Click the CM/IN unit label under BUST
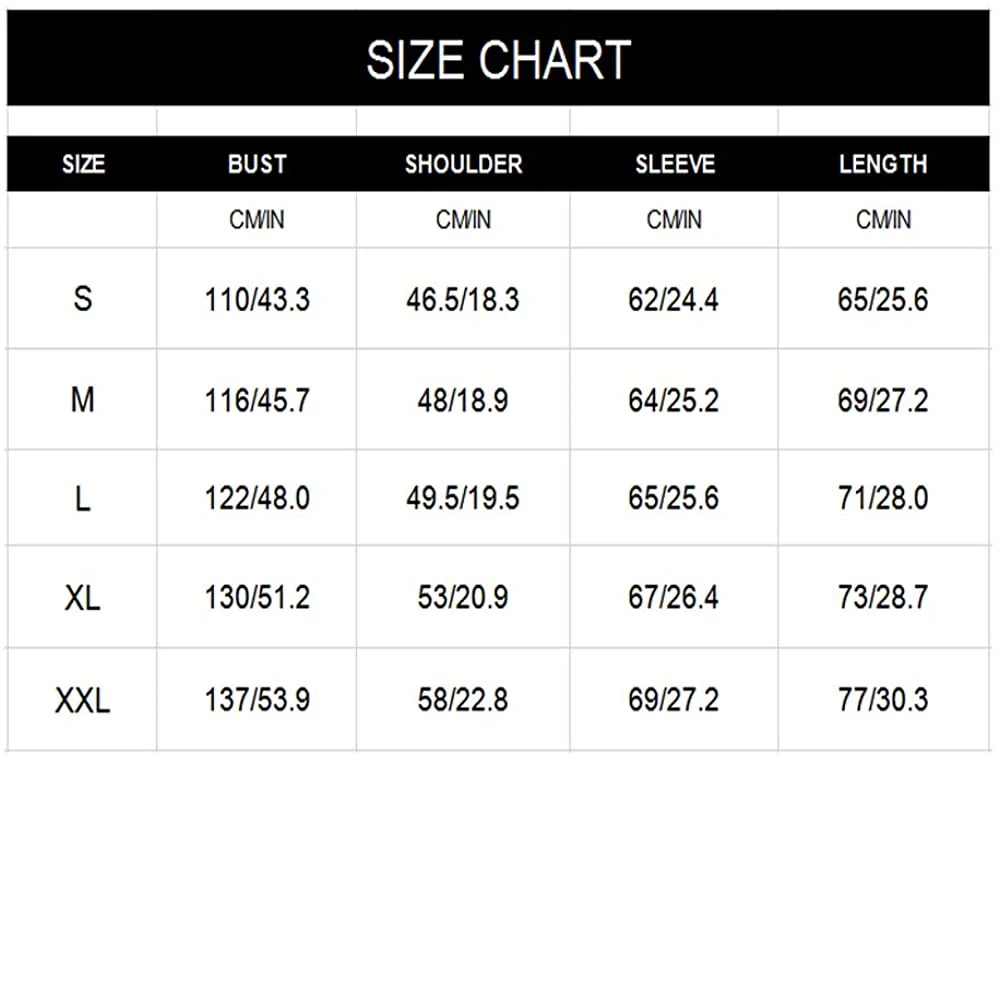1000x1000 pixels. coord(257,220)
